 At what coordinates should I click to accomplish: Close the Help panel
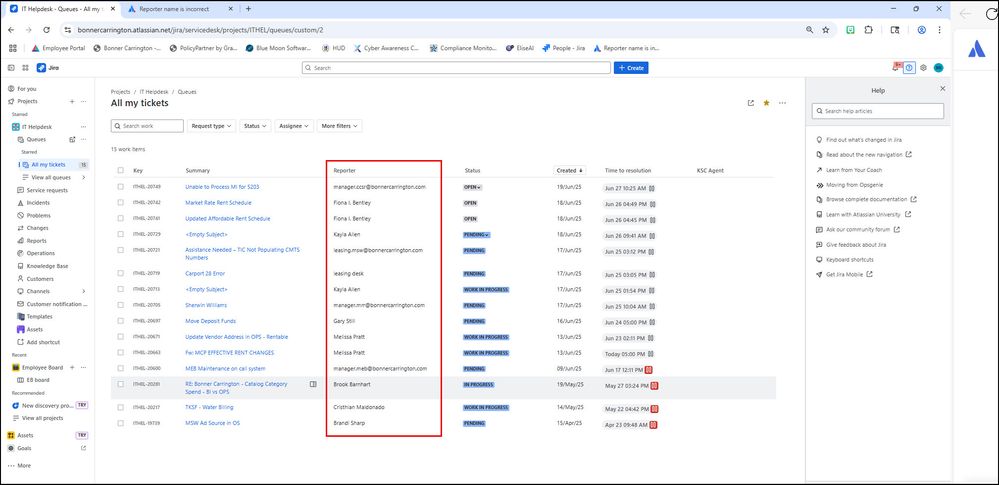pos(943,89)
